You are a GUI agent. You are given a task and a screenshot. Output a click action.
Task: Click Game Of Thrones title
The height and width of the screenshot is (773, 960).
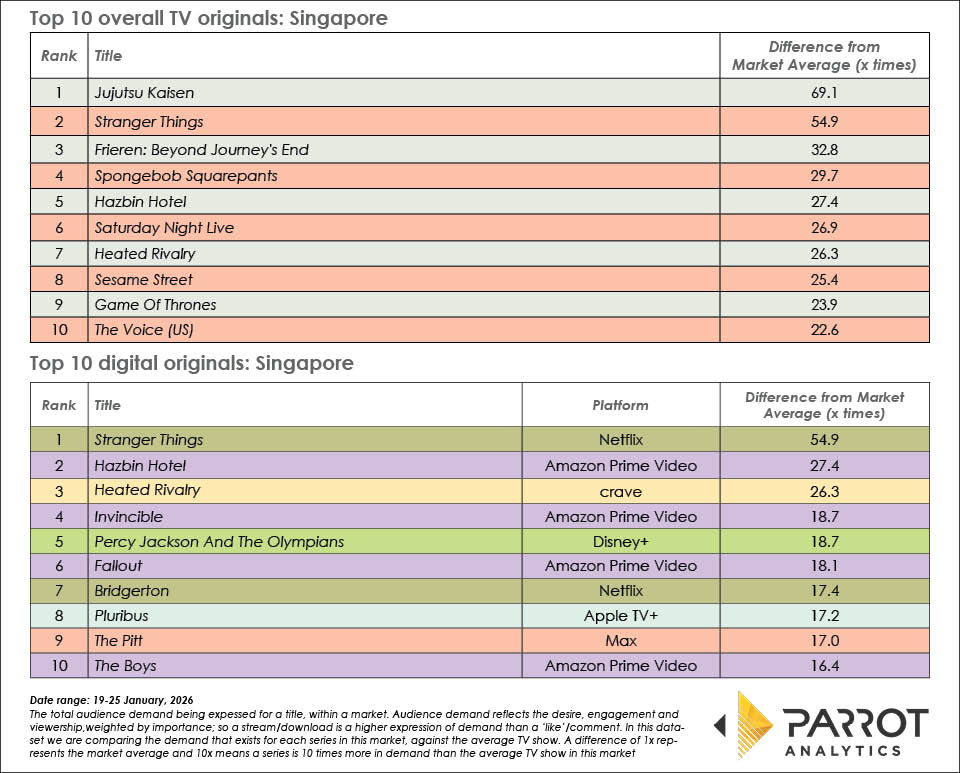[155, 304]
